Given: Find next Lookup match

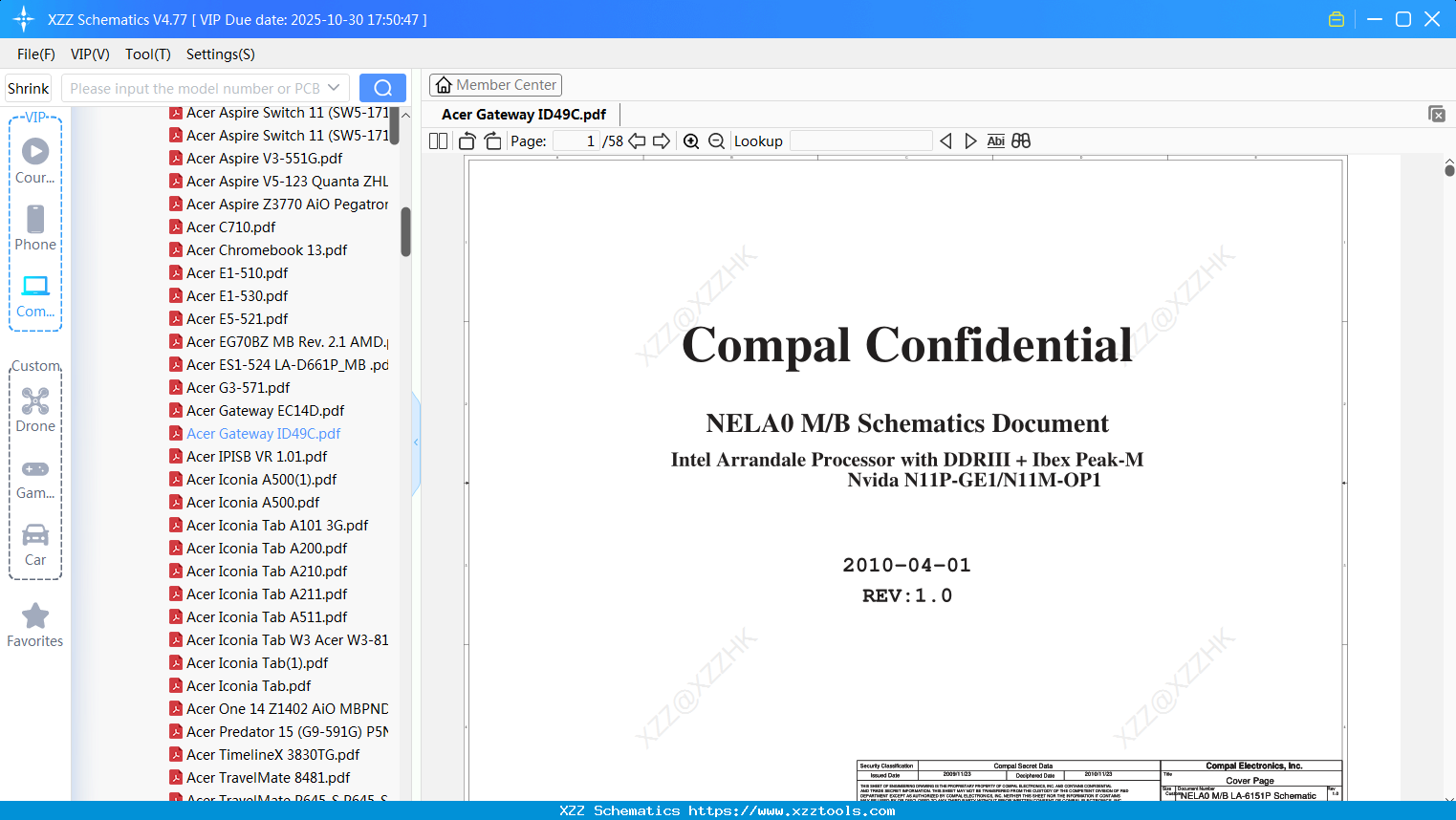Looking at the screenshot, I should [x=970, y=141].
